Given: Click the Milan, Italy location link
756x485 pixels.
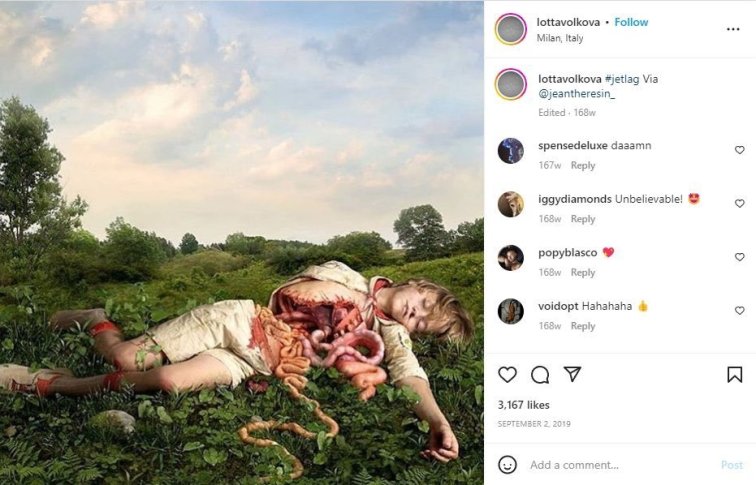Looking at the screenshot, I should [560, 39].
